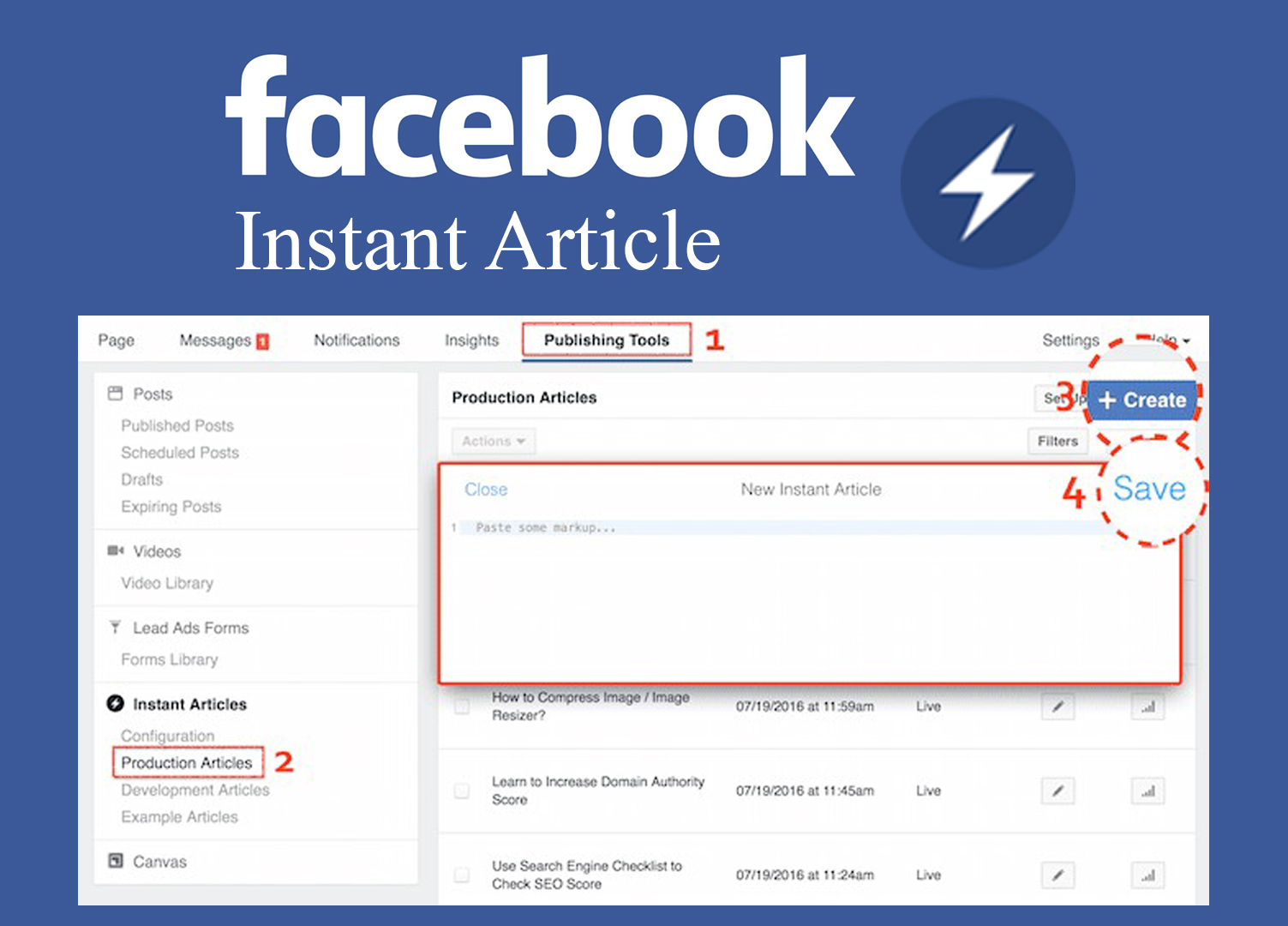
Task: View stats for Domain Authority Score article
Action: pos(1147,791)
